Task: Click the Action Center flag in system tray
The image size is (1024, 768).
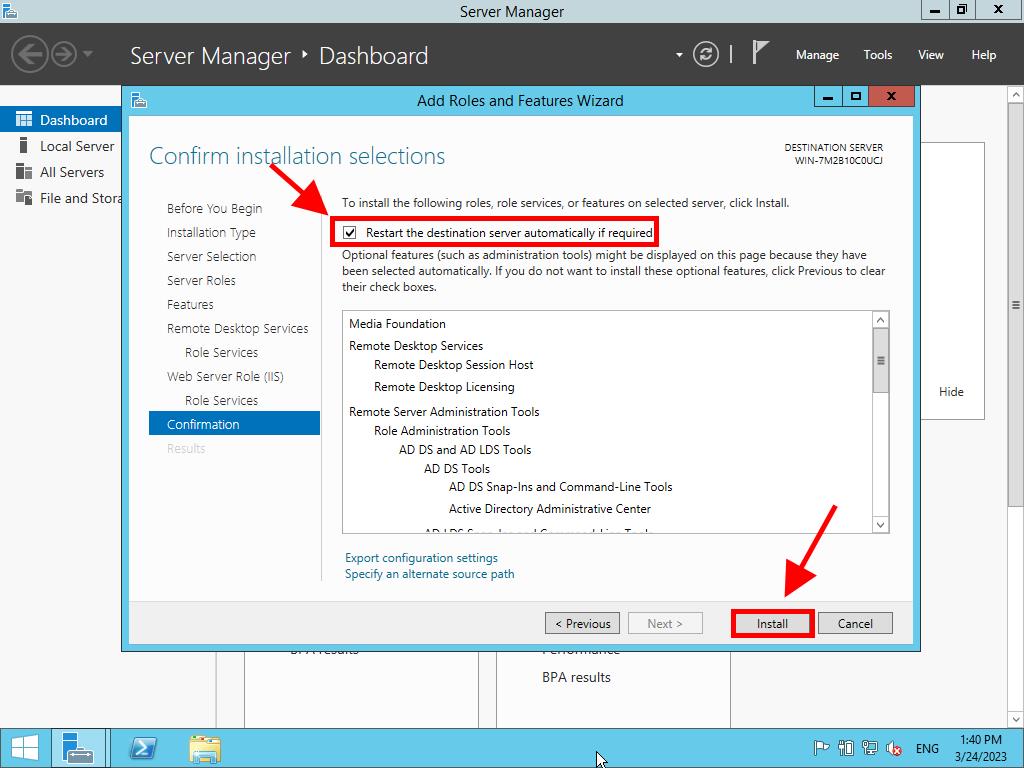Action: (x=822, y=748)
